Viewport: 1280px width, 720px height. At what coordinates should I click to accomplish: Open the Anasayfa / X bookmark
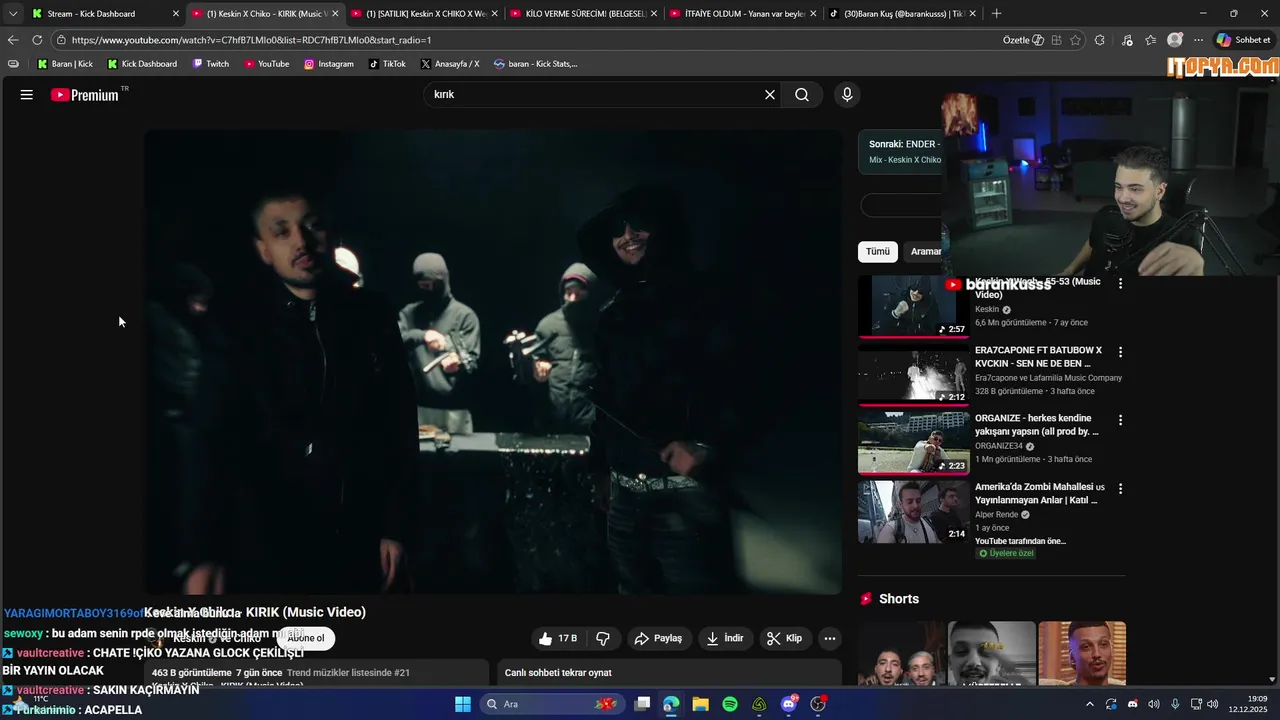coord(450,64)
